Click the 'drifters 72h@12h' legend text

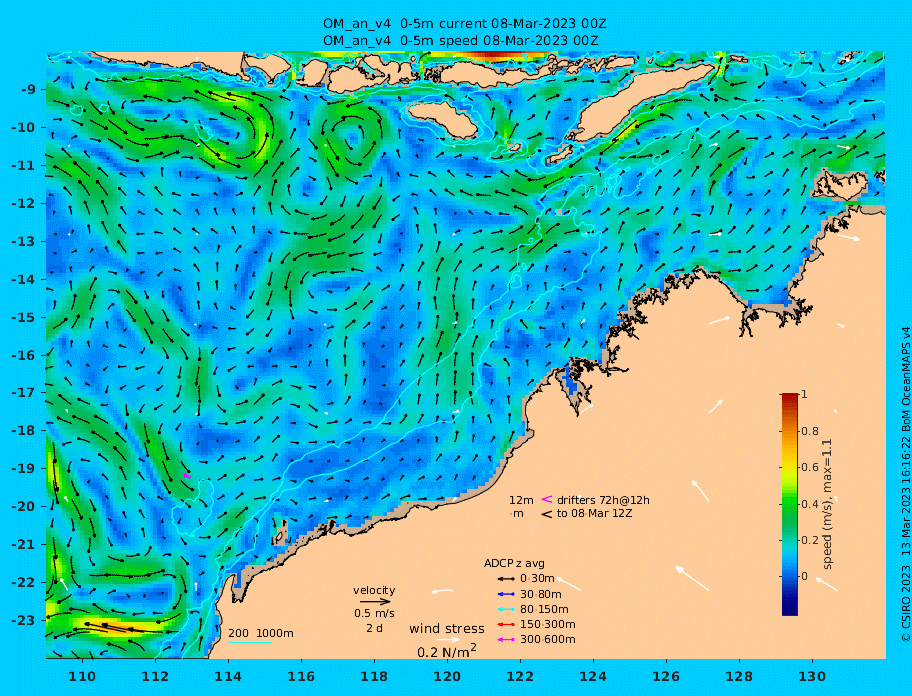tap(603, 500)
